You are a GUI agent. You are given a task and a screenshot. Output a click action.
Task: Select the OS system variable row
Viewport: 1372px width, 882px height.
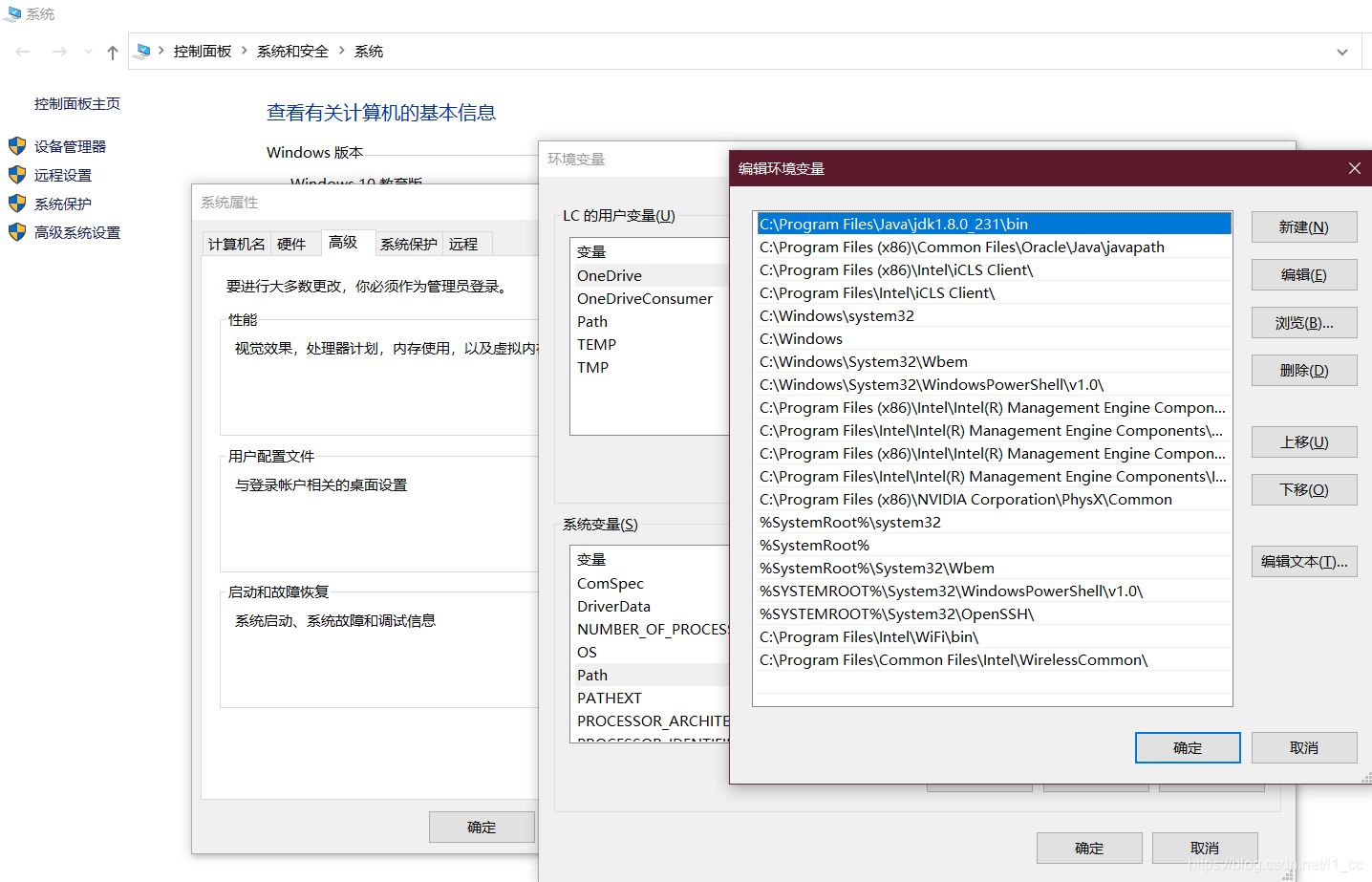click(650, 652)
